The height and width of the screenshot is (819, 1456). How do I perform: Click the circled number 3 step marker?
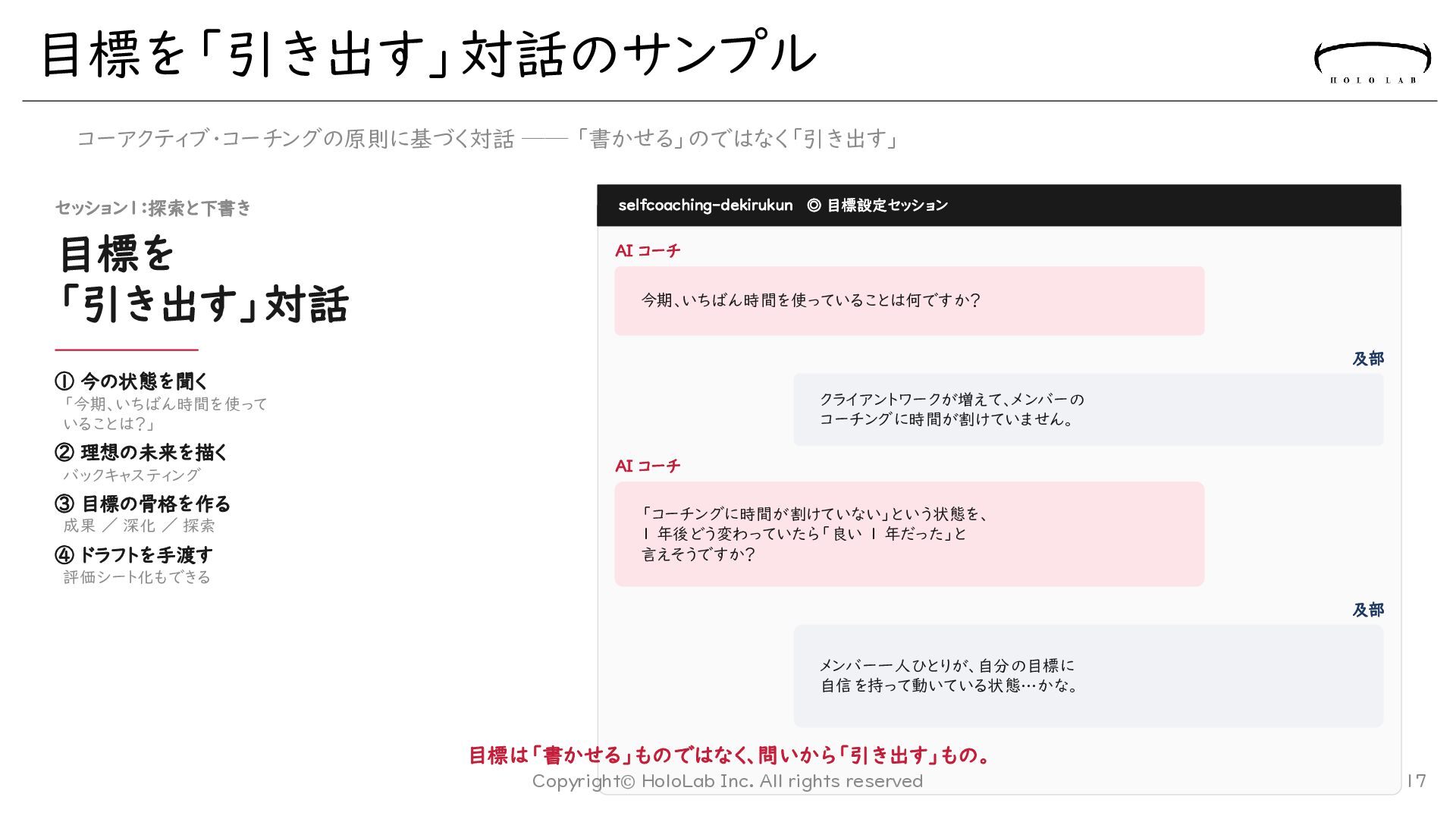[x=64, y=504]
